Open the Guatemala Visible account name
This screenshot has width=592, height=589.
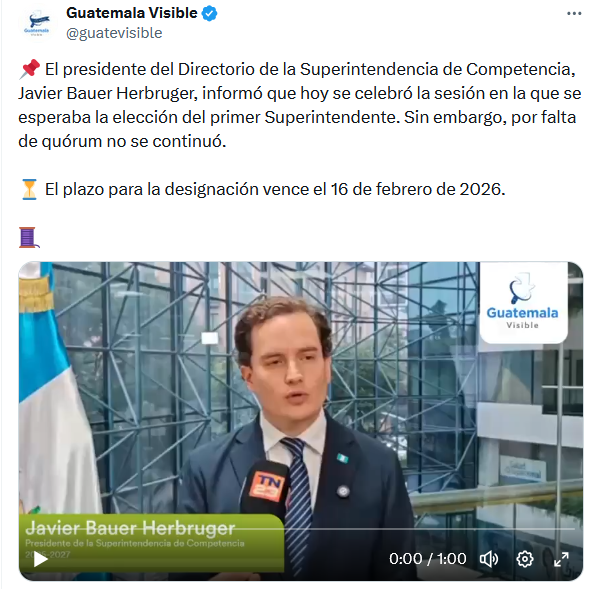[131, 13]
